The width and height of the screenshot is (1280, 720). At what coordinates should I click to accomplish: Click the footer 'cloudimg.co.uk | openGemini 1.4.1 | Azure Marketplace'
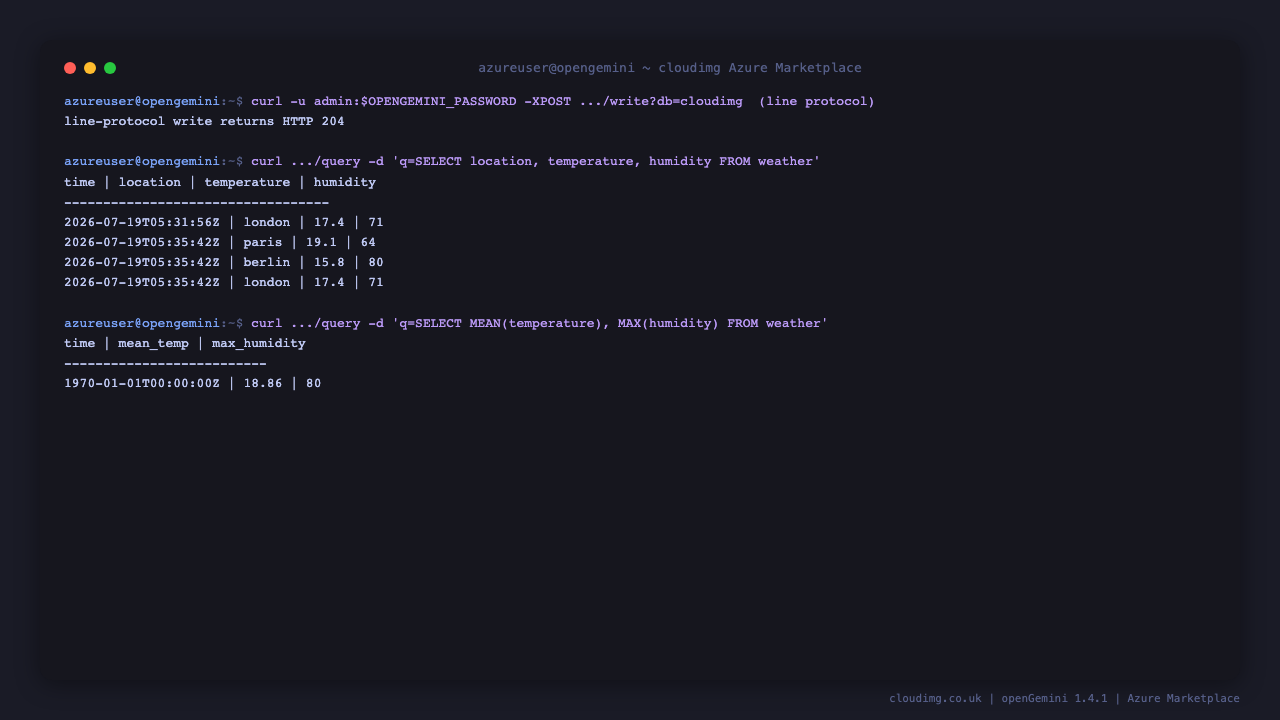coord(1064,699)
